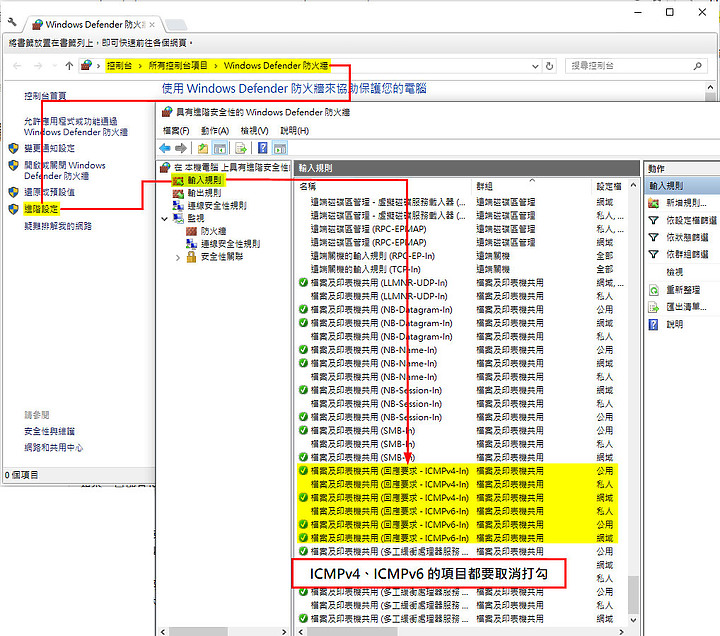Select 連線安全性規則 under 監視

pos(230,244)
